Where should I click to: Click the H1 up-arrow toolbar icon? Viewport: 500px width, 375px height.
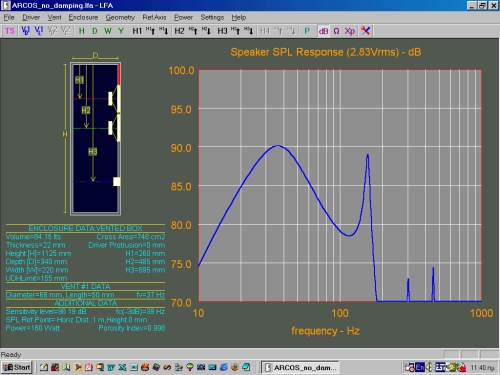(x=150, y=31)
